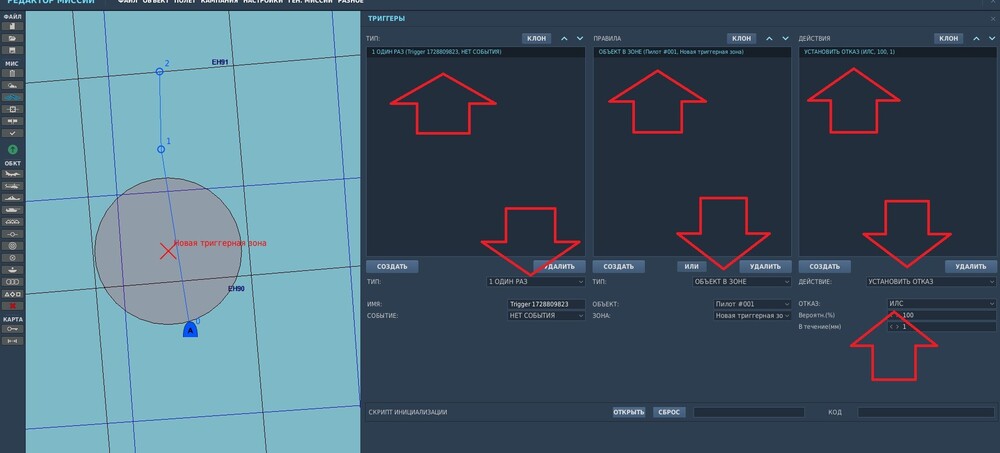The height and width of the screenshot is (453, 1000).
Task: Open the ДЕЙСТВИЕ dropdown 'УСТАНОВИТЬ ОТКАЗ'
Action: pos(931,281)
